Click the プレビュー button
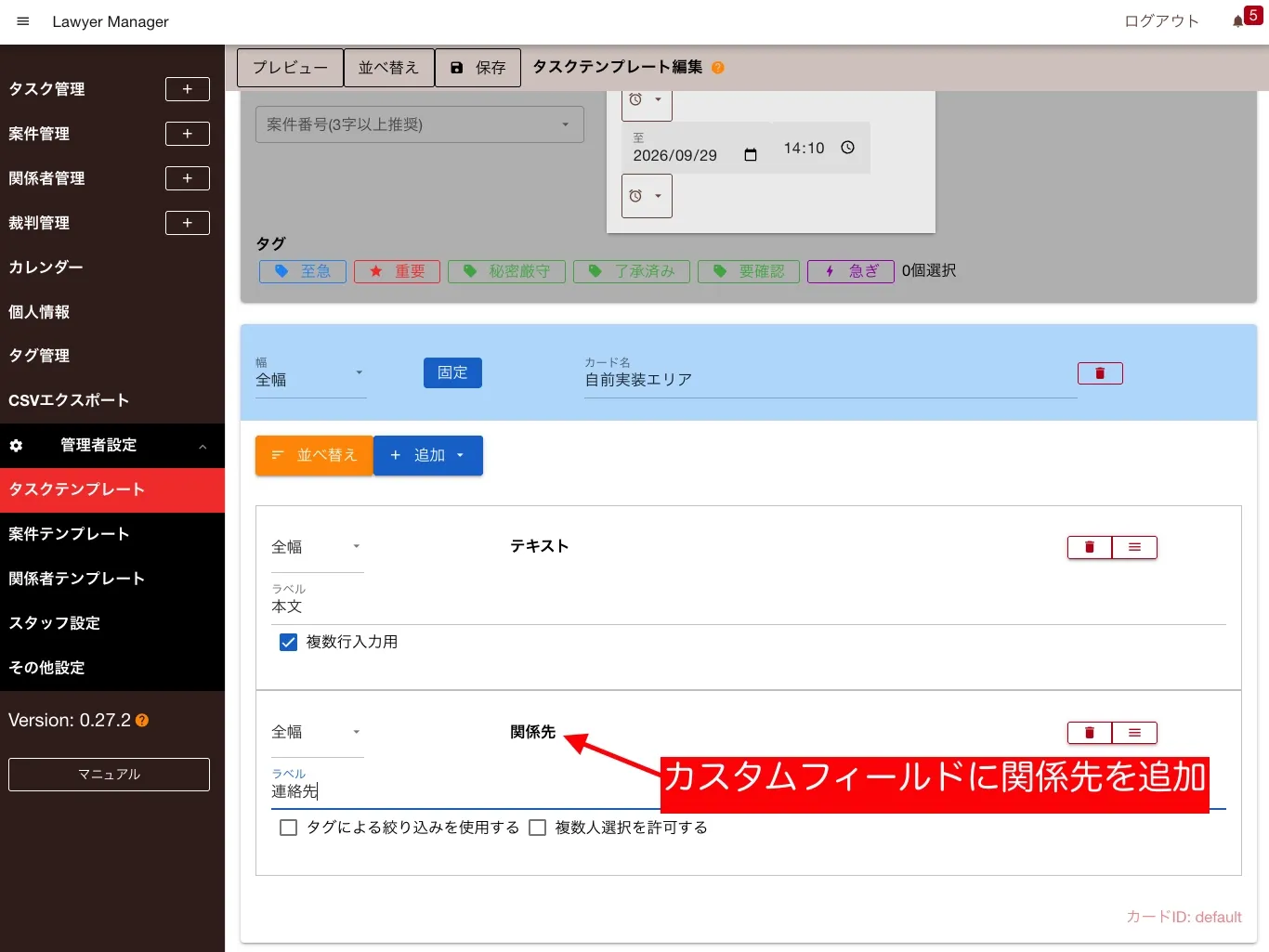Screen dimensions: 1269x952 (290, 68)
